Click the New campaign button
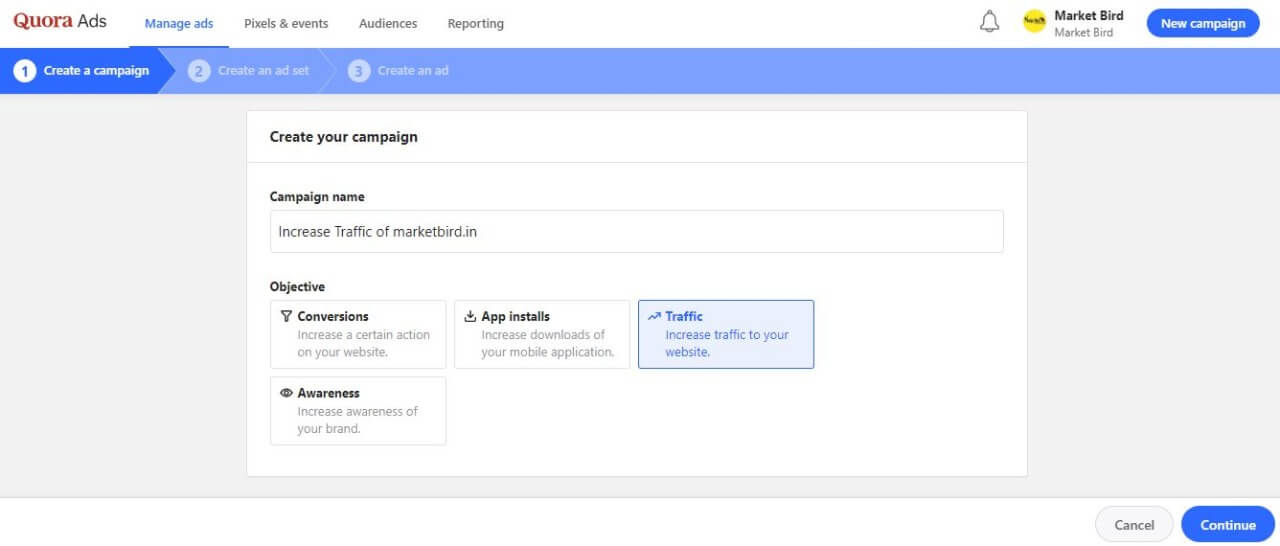 (x=1203, y=23)
